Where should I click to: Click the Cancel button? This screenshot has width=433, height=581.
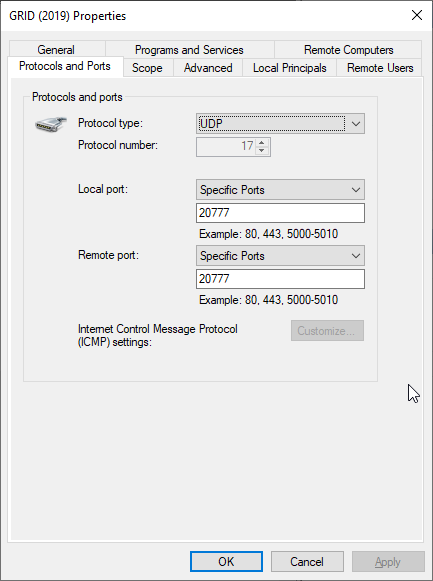307,562
